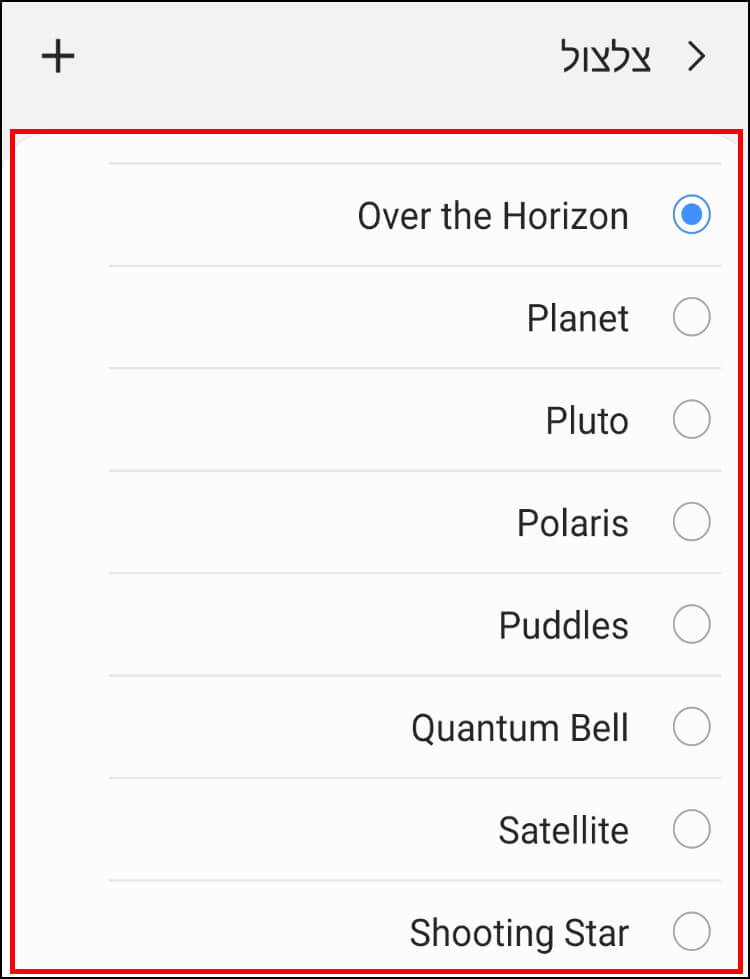Tap the plus icon to add ringtone
The width and height of the screenshot is (750, 979).
tap(58, 57)
